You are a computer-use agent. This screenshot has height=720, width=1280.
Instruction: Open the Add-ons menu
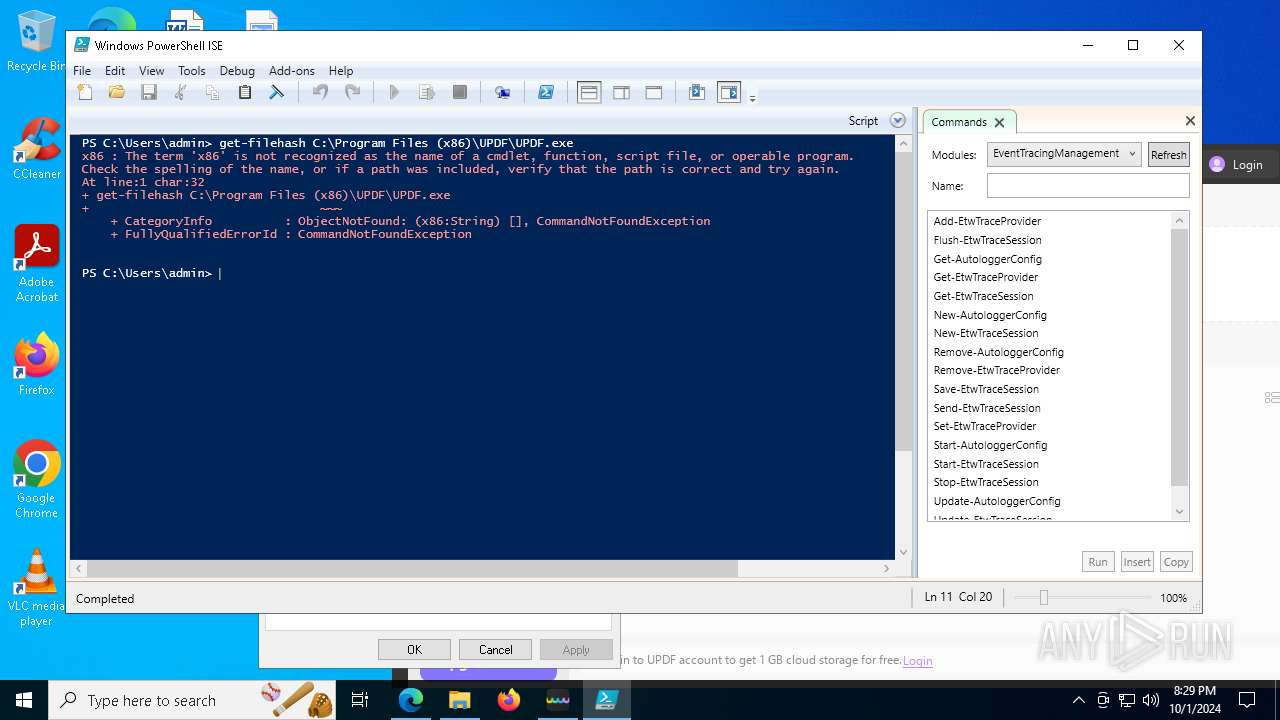pyautogui.click(x=292, y=71)
